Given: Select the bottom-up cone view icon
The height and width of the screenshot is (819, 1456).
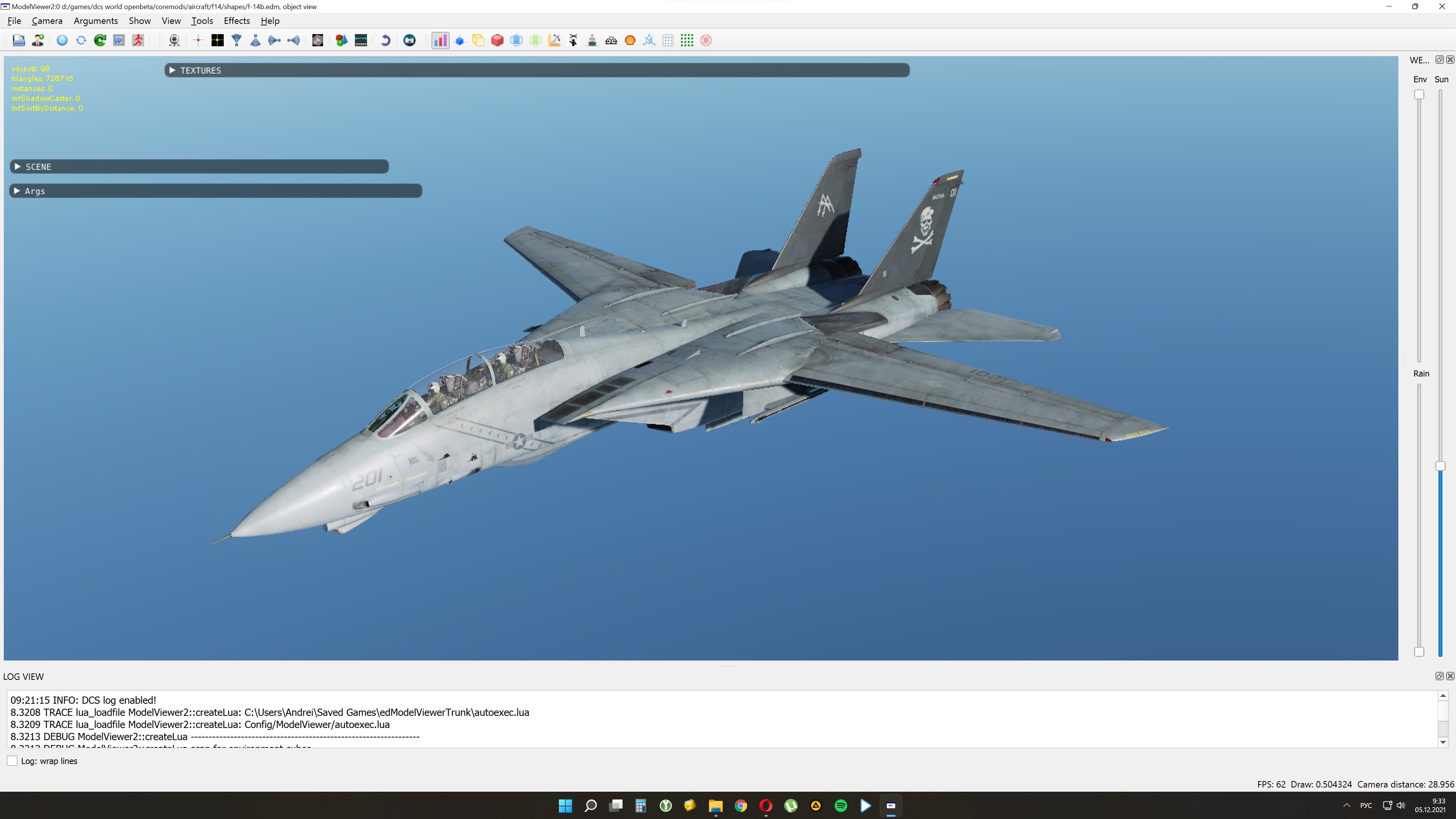Looking at the screenshot, I should (x=256, y=40).
